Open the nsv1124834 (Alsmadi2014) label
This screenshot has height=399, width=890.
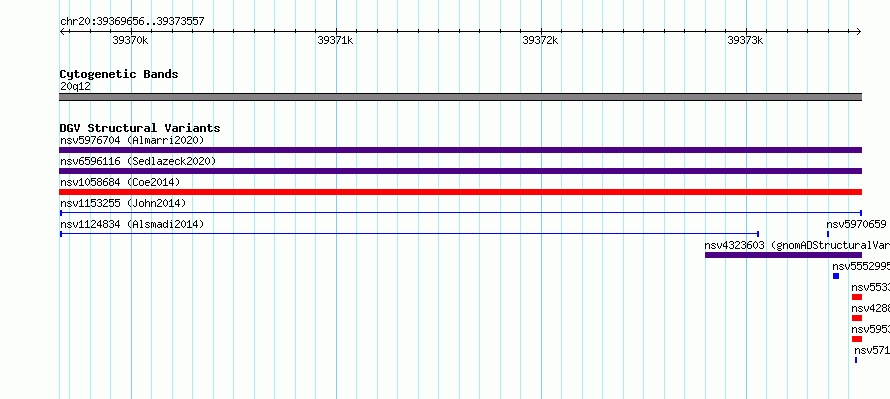[132, 224]
